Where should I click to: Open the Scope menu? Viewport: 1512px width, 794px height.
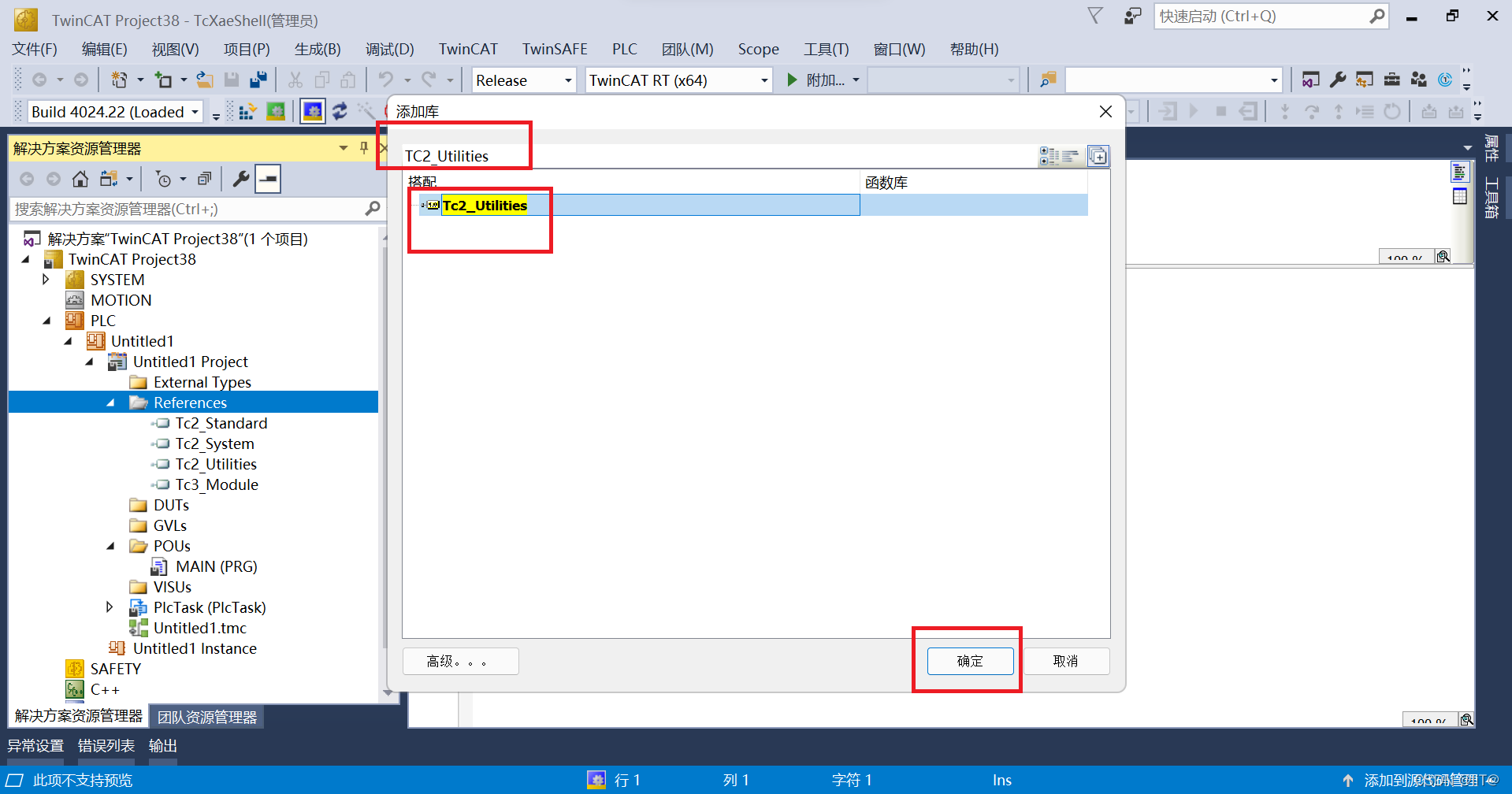coord(758,49)
